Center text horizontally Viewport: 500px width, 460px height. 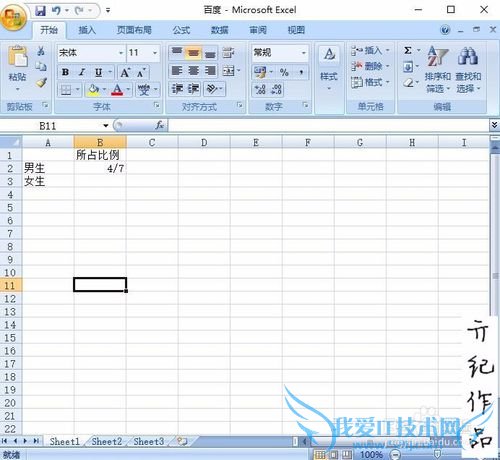193,71
